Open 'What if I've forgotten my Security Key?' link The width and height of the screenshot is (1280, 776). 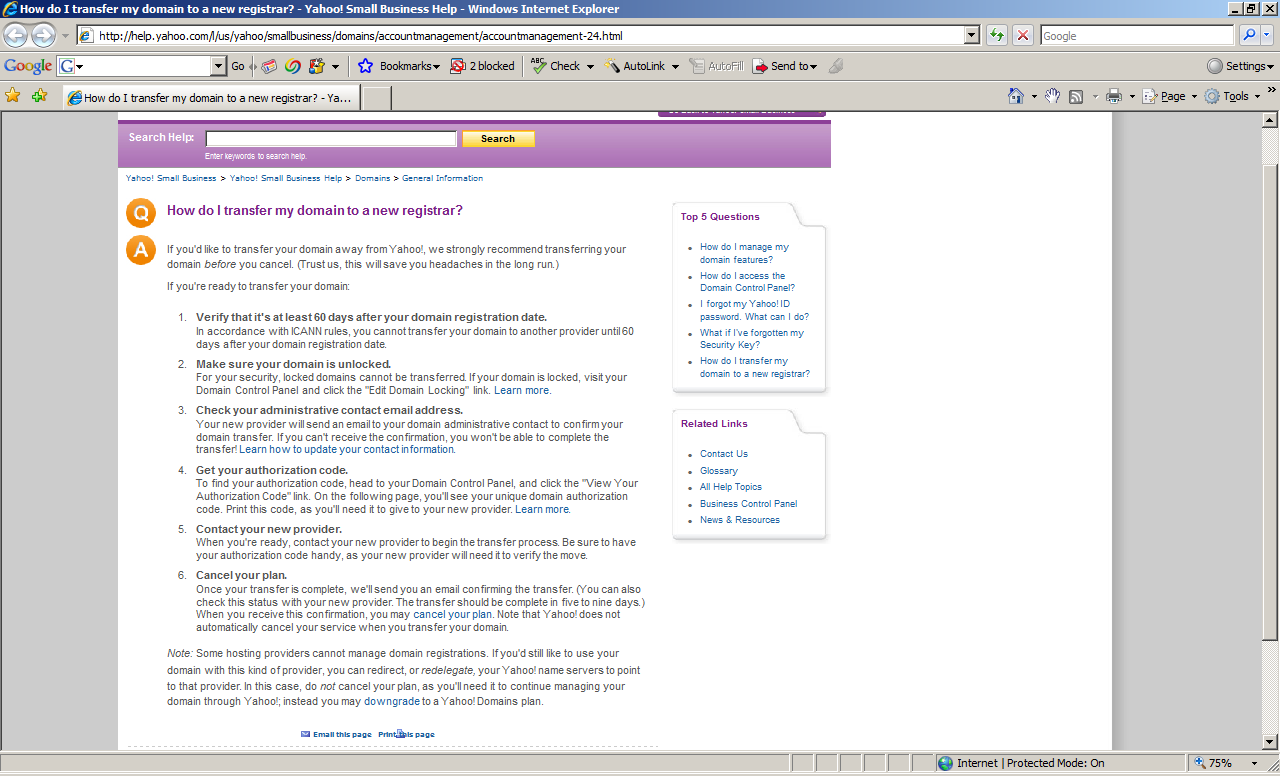[x=752, y=339]
